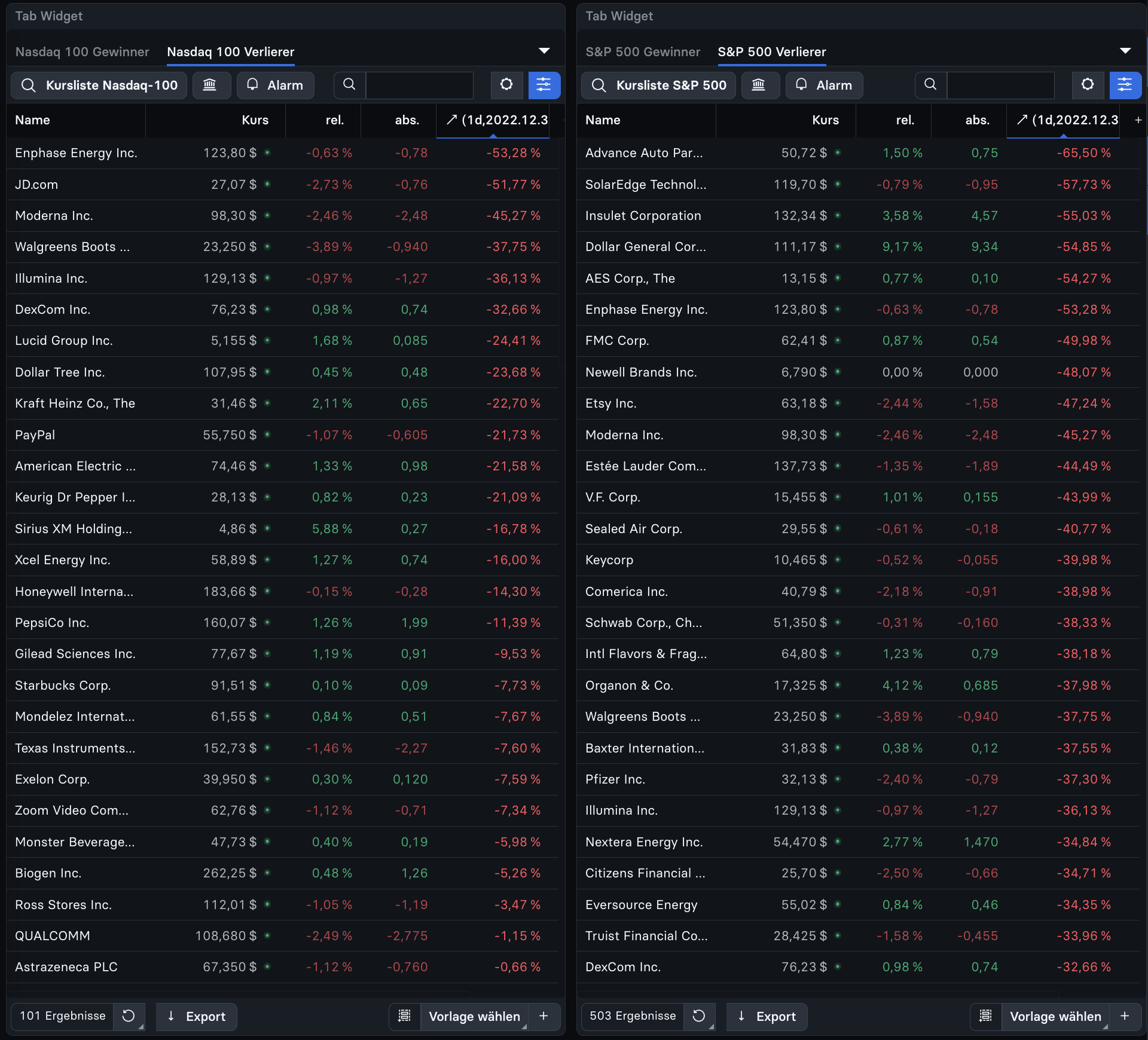Refresh the 101 Ergebnisse list
This screenshot has width=1148, height=1040.
[x=129, y=1016]
